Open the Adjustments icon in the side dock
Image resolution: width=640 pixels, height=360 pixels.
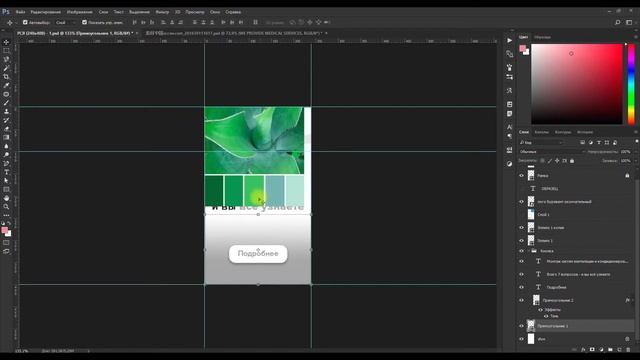pos(509,164)
